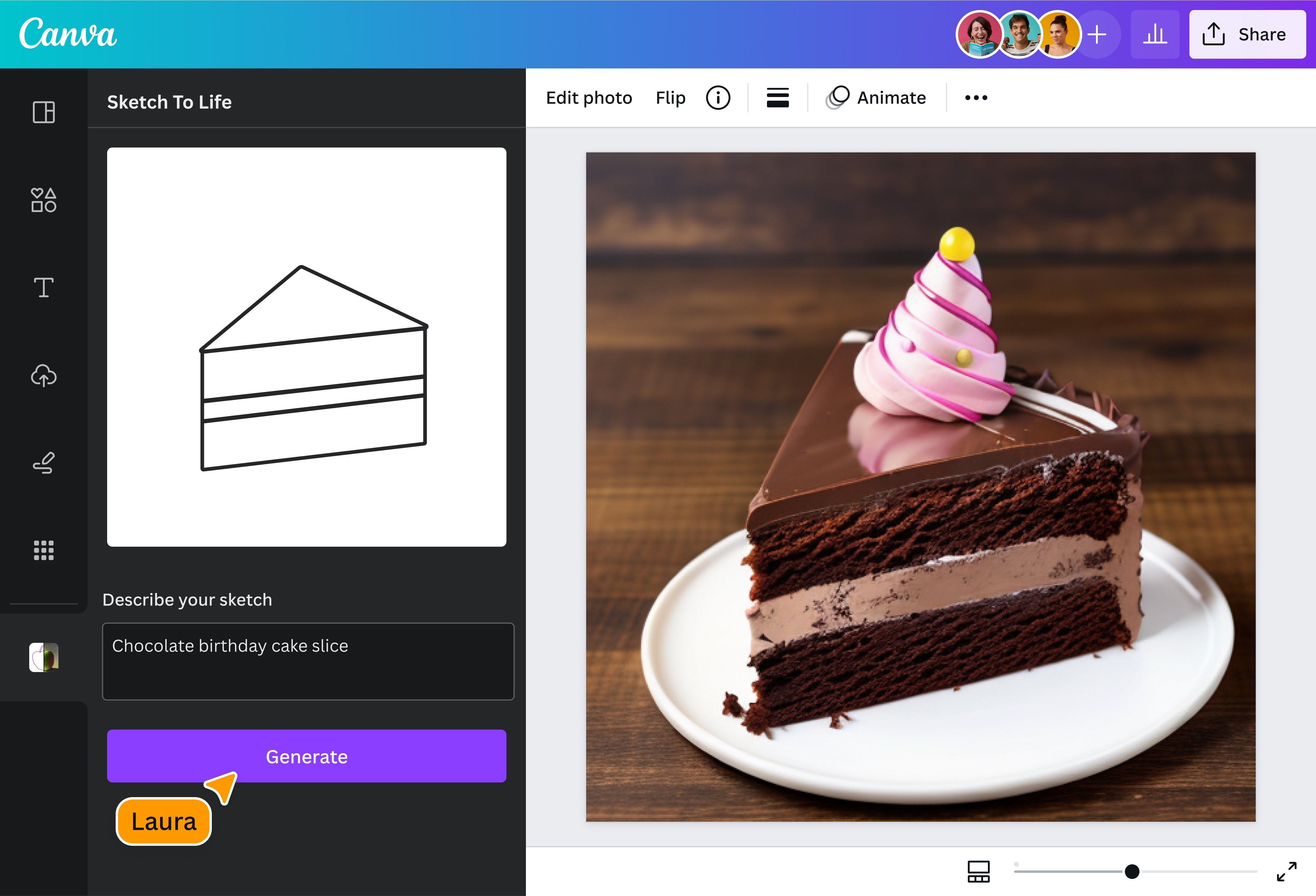Select the Text tool in the sidebar
Screen dimensions: 1316x896
pos(43,288)
